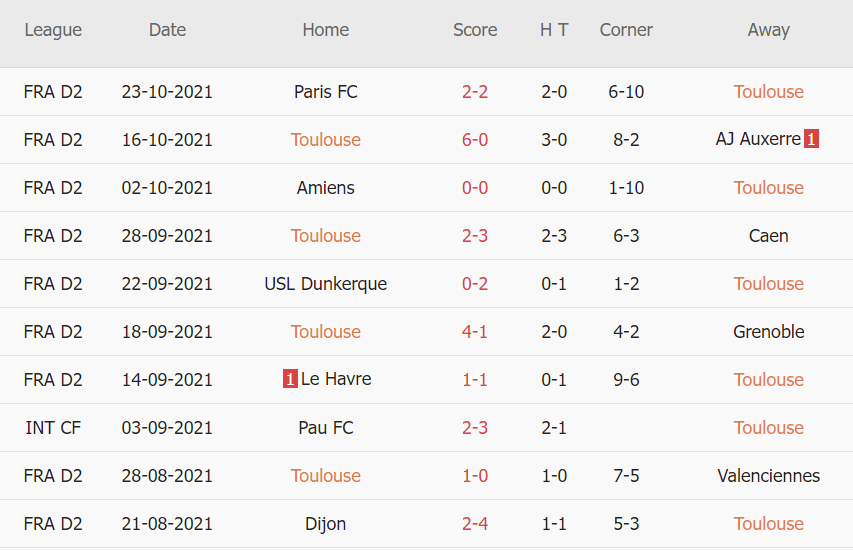Click the League column header

pos(53,30)
